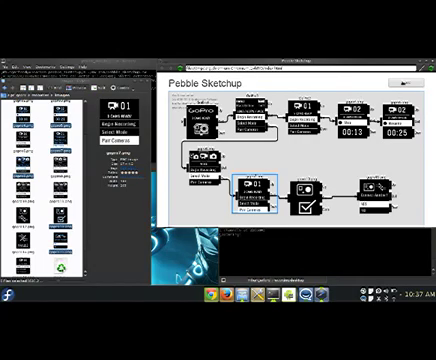
Task: Open the browser wrench menu icon
Action: [422, 68]
